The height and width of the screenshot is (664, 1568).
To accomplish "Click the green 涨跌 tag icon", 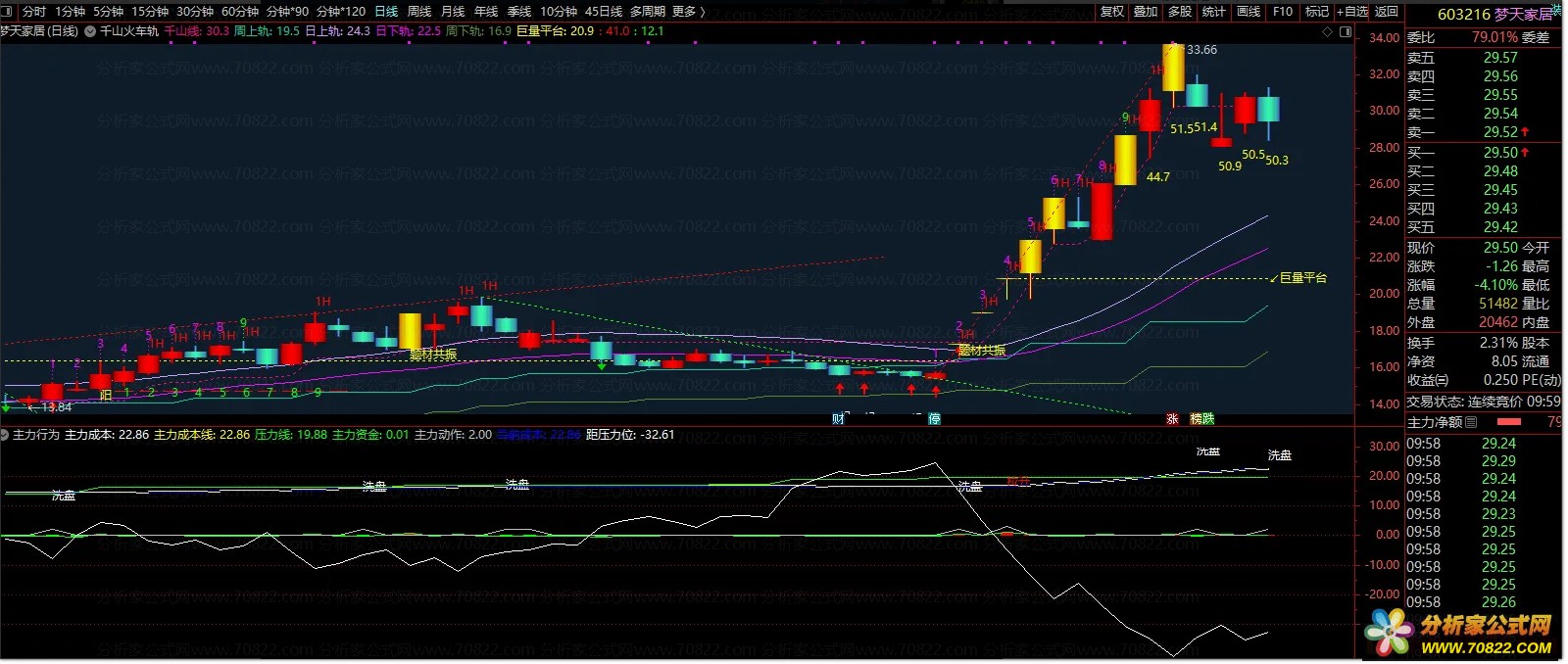I will point(1201,418).
